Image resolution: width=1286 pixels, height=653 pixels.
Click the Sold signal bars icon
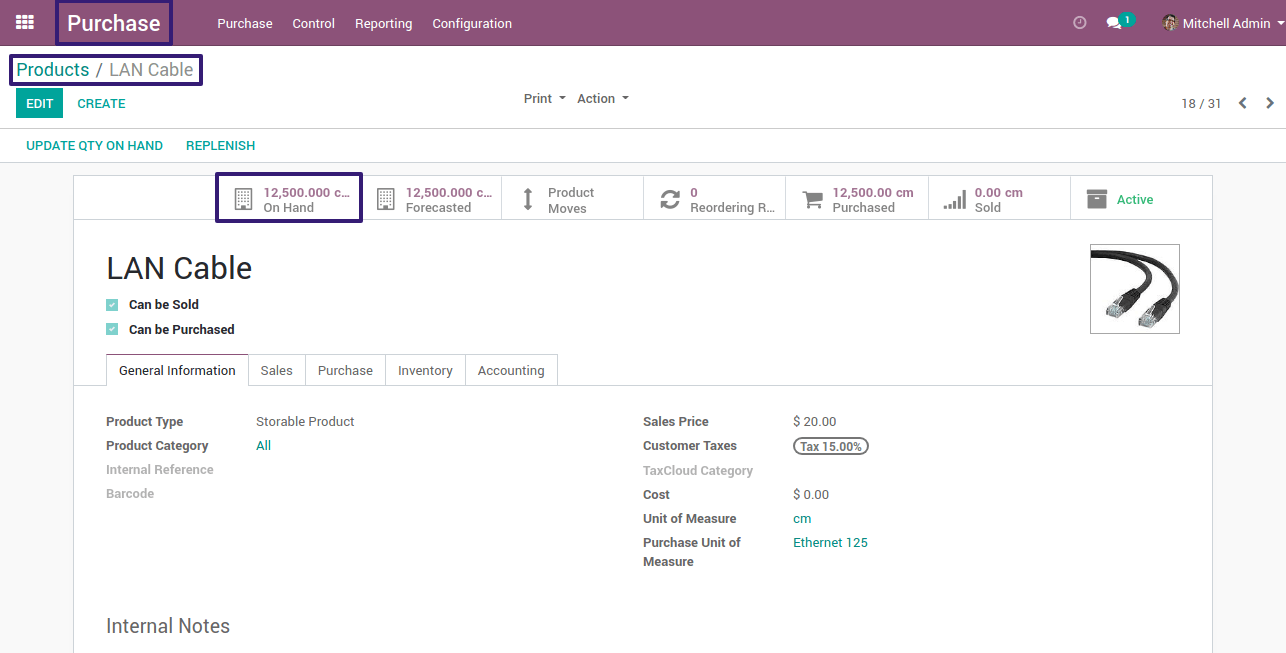tap(955, 200)
